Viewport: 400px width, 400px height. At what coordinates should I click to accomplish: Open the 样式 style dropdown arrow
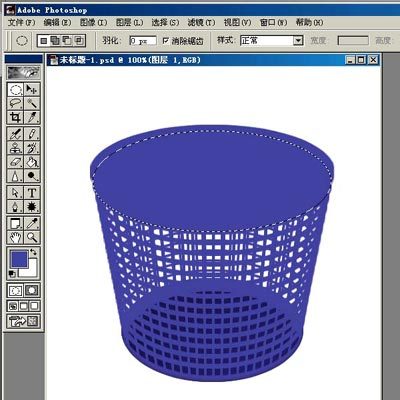point(298,41)
